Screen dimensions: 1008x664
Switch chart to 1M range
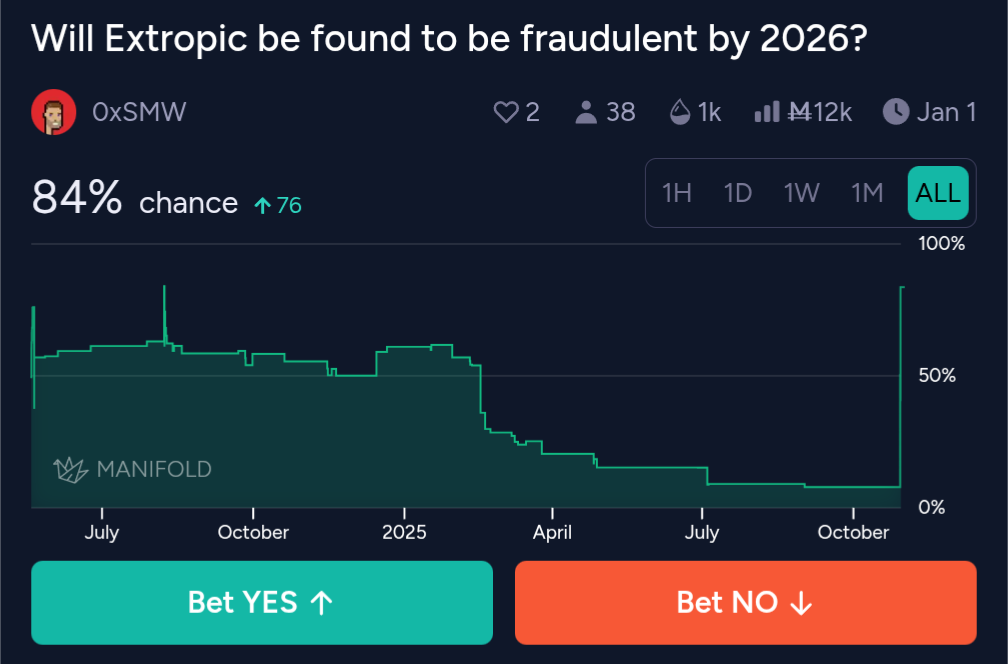point(867,193)
